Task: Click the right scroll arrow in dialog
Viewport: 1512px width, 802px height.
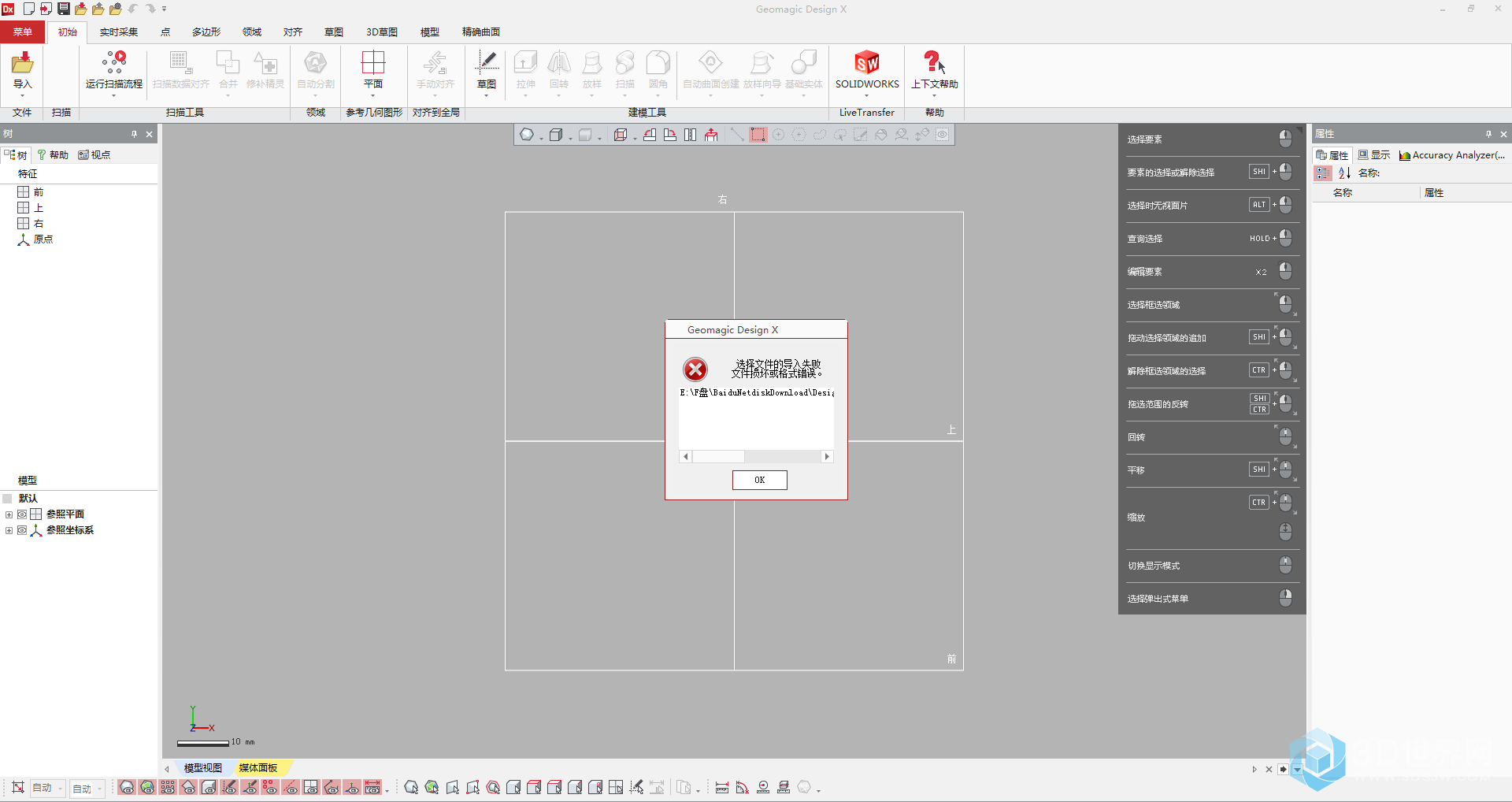Action: click(827, 456)
